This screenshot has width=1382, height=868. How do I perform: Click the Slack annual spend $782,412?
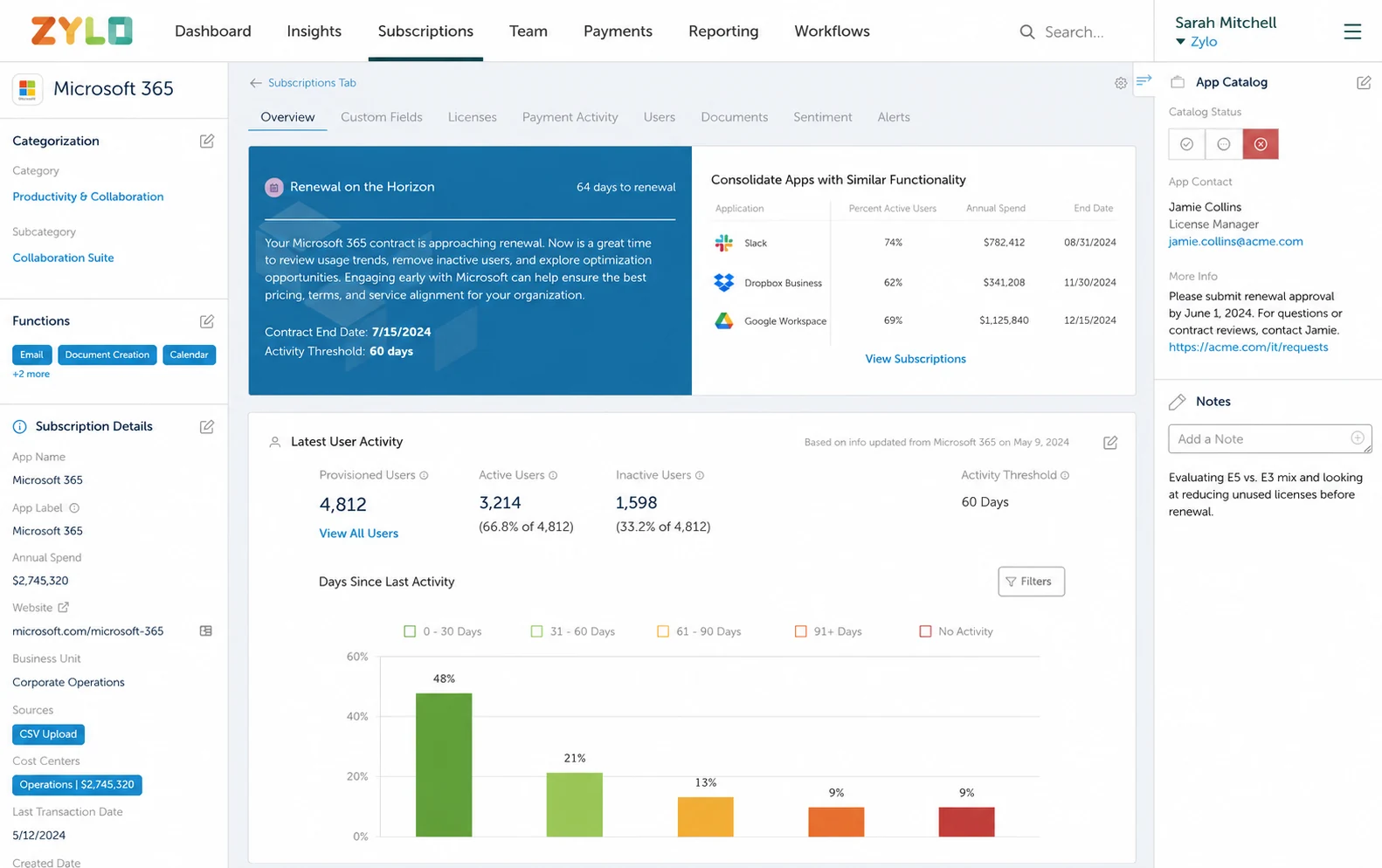pyautogui.click(x=1004, y=243)
